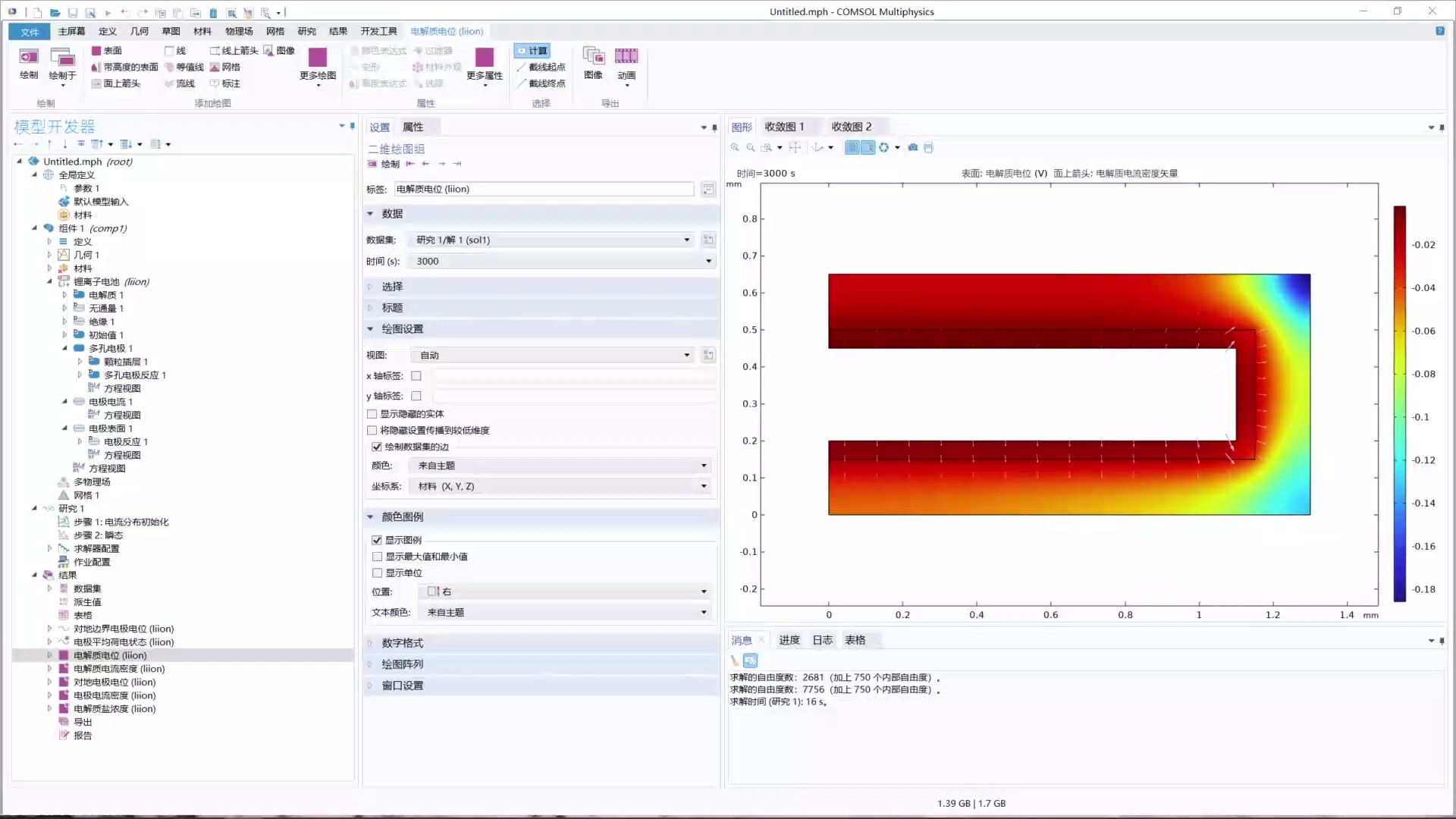Image resolution: width=1456 pixels, height=819 pixels.
Task: Check the x 轴标签 checkbox
Action: (x=416, y=375)
